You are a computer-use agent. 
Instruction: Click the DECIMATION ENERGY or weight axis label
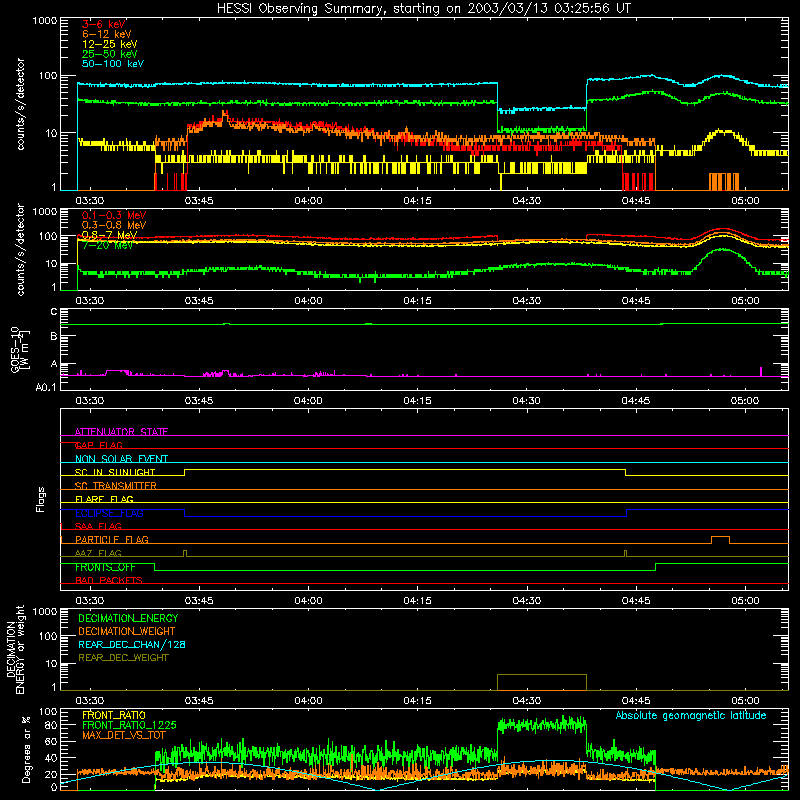click(15, 650)
